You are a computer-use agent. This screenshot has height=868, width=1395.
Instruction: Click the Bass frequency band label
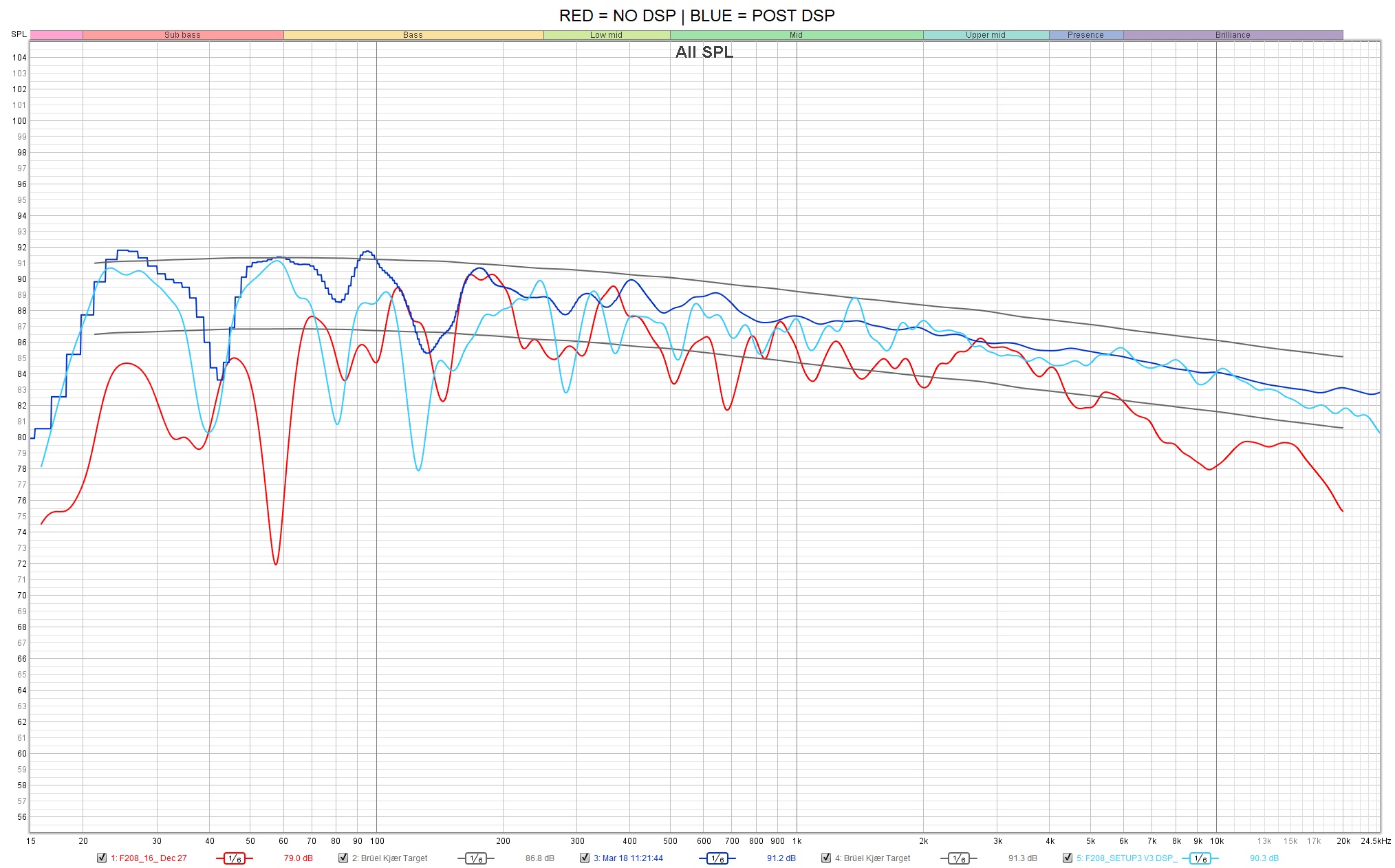[413, 35]
